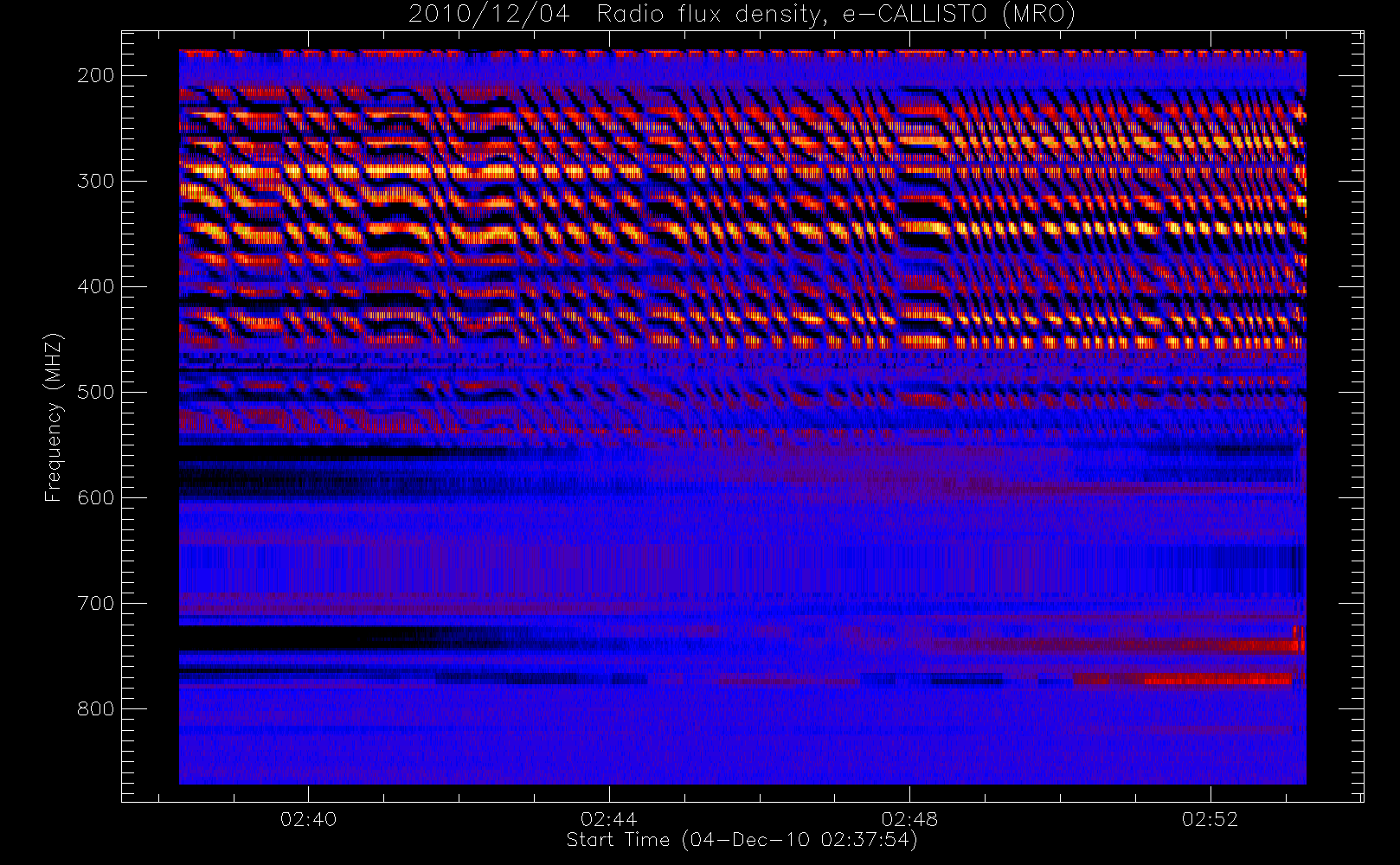Click the 500 frequency tick label
Image resolution: width=1400 pixels, height=865 pixels.
click(96, 392)
